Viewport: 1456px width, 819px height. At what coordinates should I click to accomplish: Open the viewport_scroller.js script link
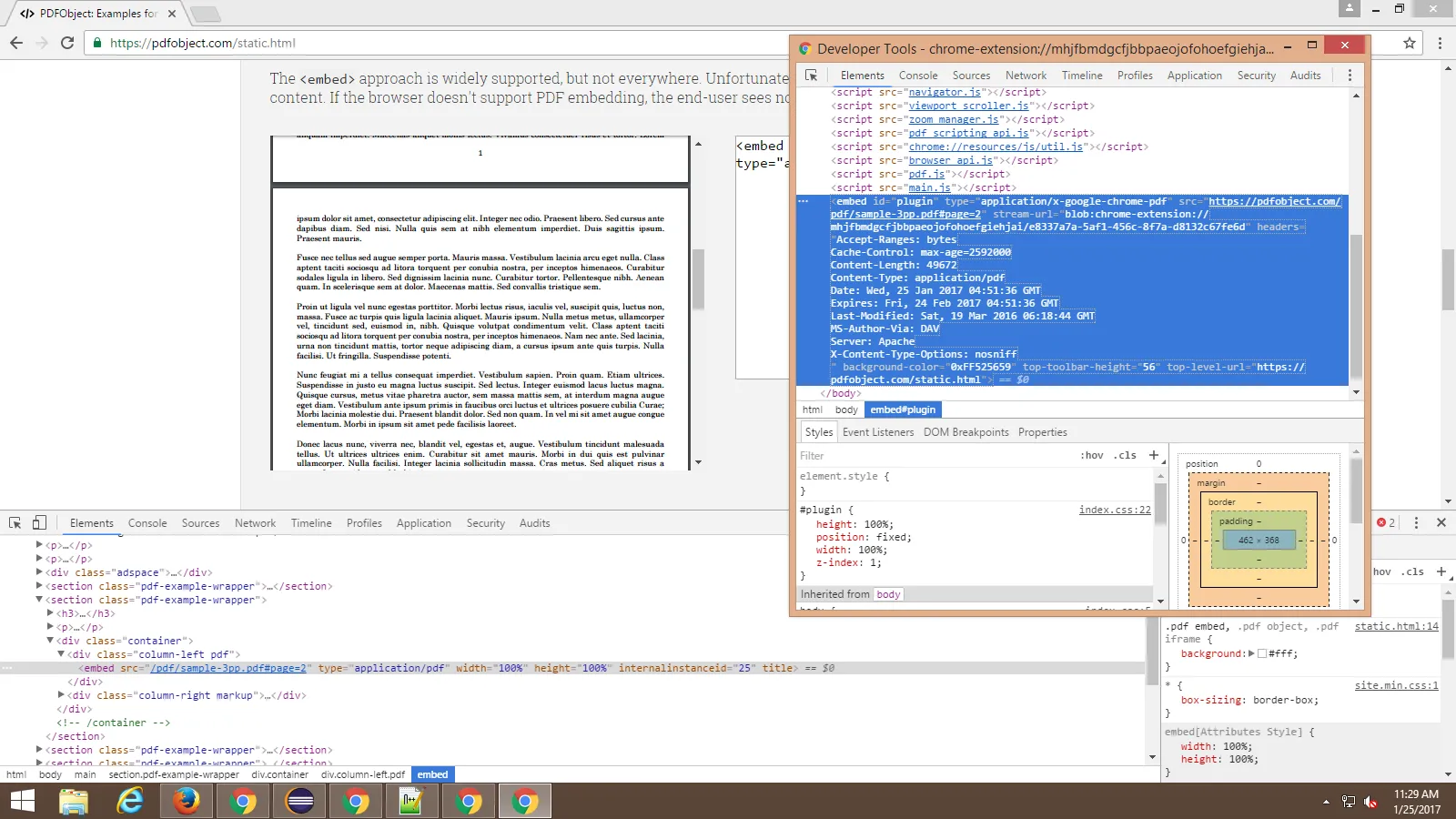[x=968, y=106]
